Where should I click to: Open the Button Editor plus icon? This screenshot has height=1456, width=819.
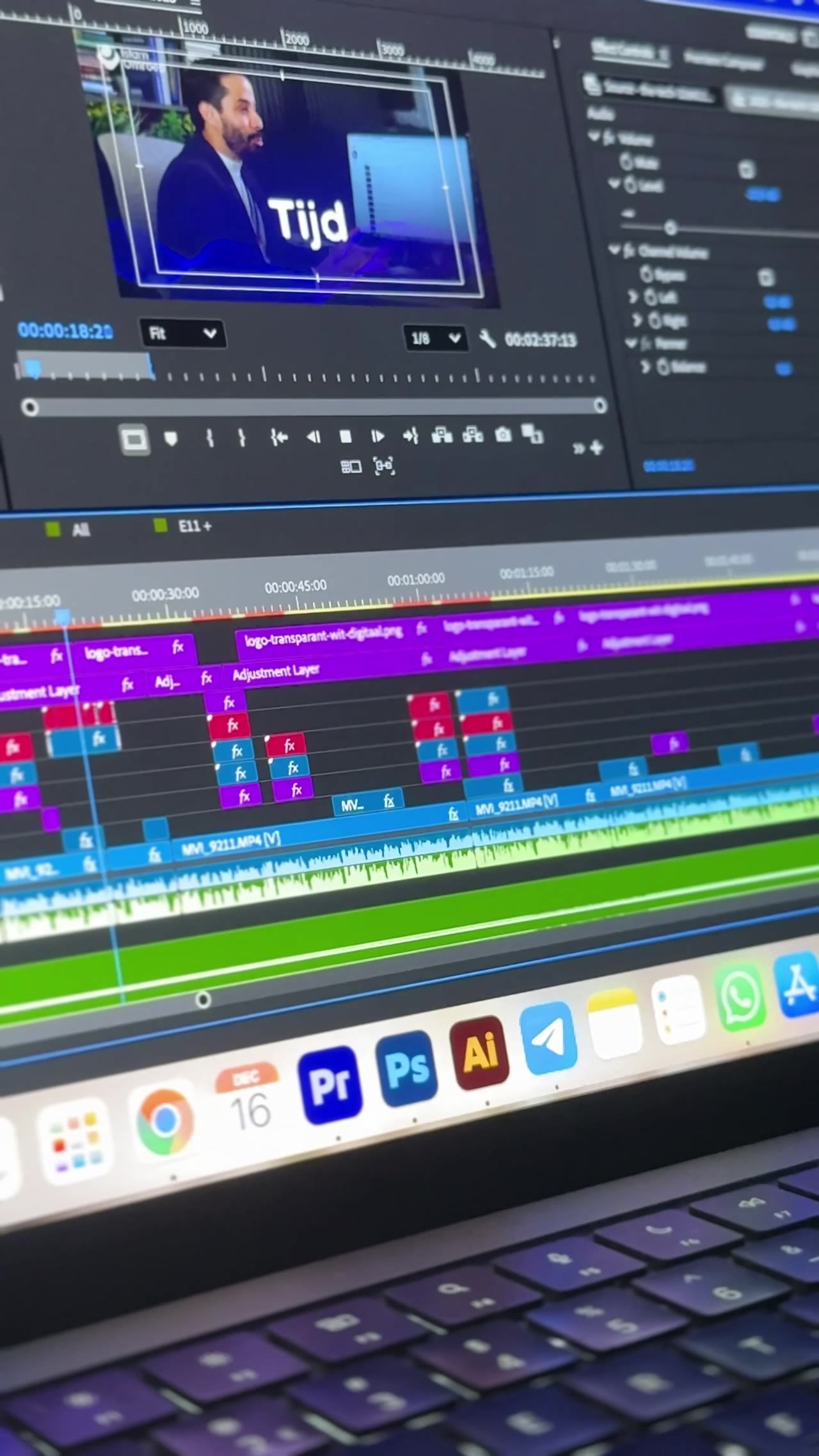click(597, 447)
